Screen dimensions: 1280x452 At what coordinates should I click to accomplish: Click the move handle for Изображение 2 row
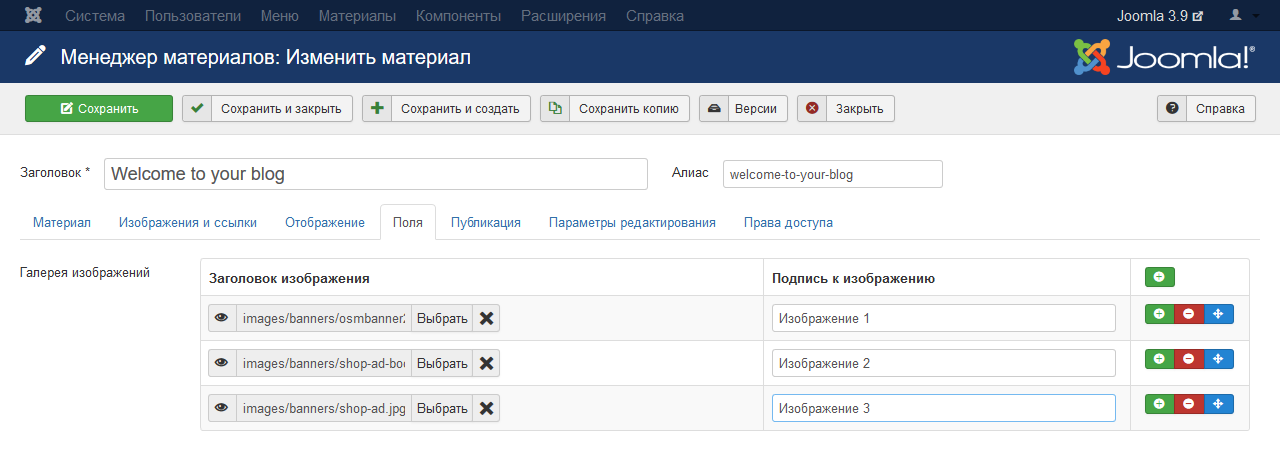tap(1218, 358)
